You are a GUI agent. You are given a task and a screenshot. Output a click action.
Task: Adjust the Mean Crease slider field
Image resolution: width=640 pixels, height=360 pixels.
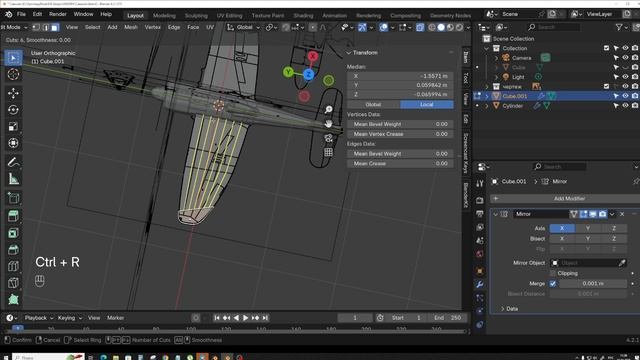[x=400, y=163]
